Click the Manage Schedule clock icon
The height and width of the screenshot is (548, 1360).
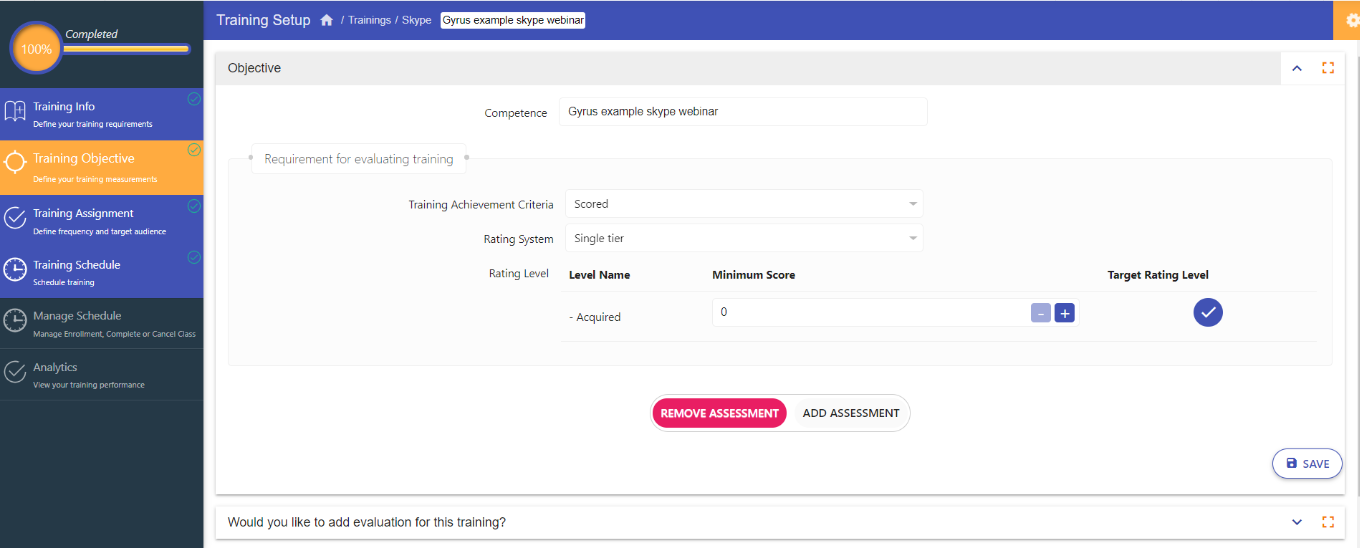[x=15, y=321]
